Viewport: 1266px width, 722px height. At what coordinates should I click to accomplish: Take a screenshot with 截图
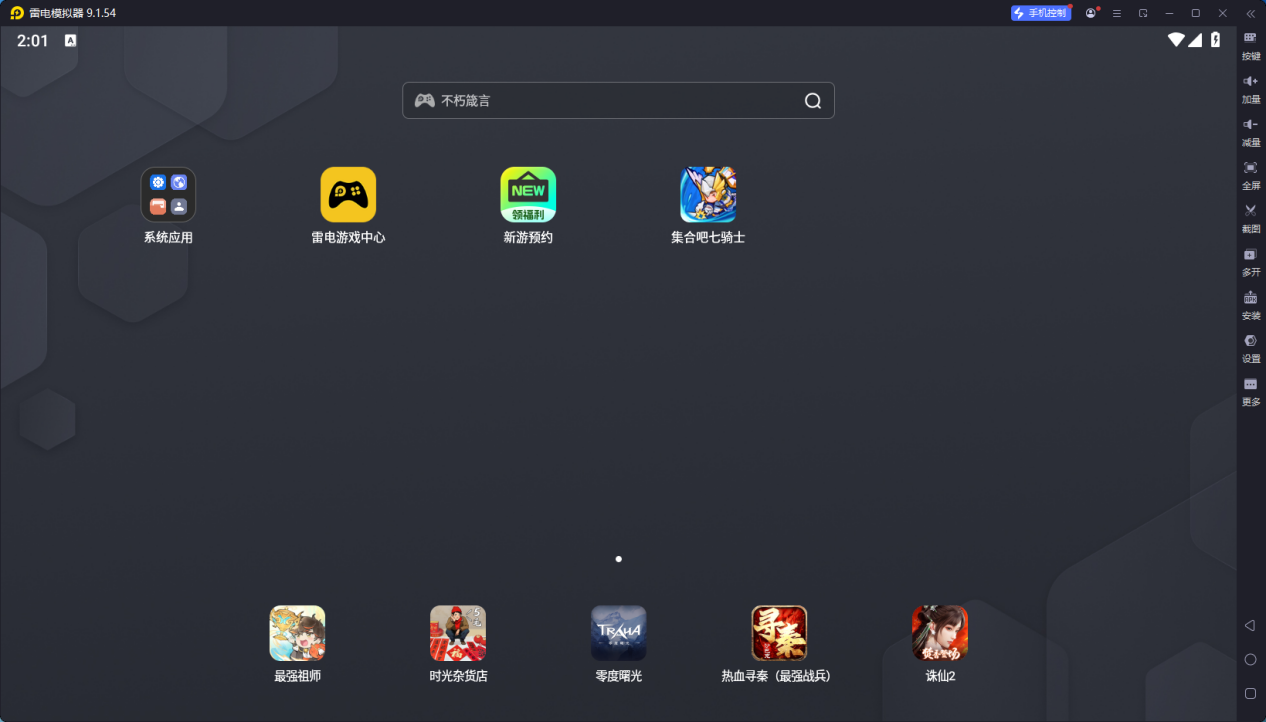pyautogui.click(x=1250, y=217)
